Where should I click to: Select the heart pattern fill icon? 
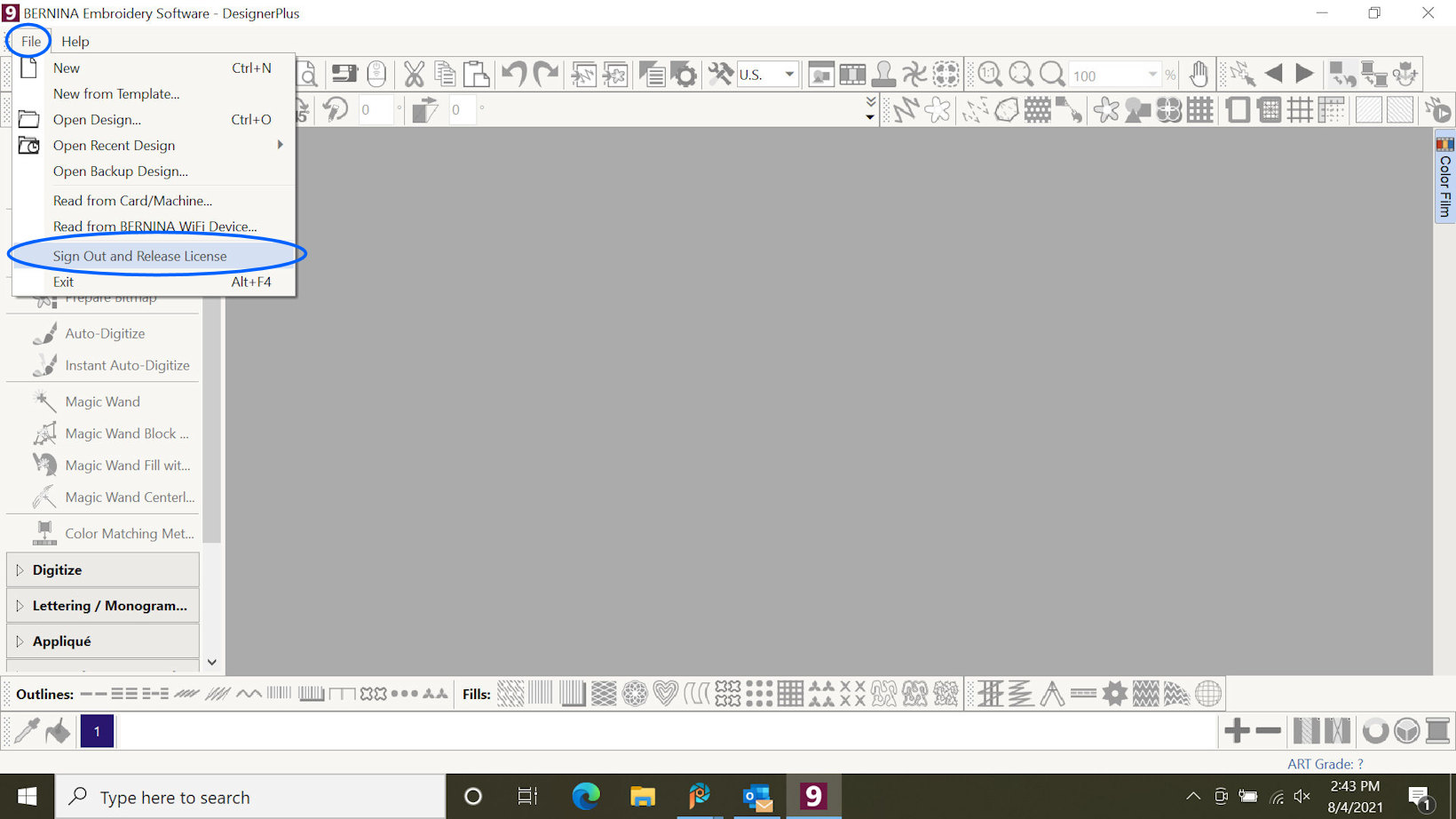tap(665, 693)
